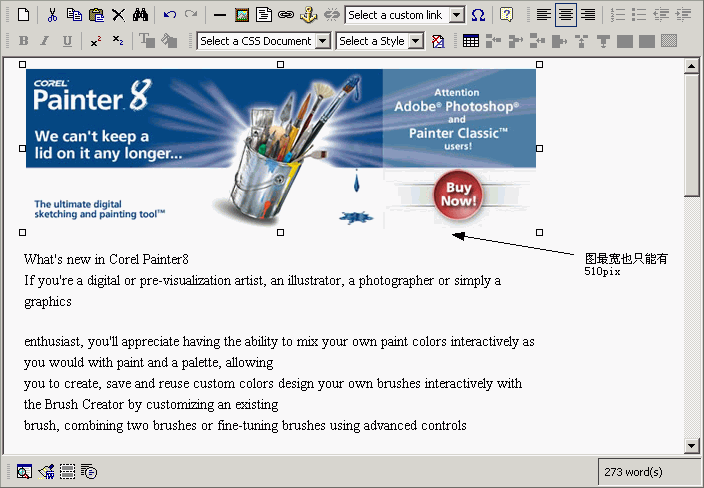Click the red Buy Now! button in banner

point(458,194)
